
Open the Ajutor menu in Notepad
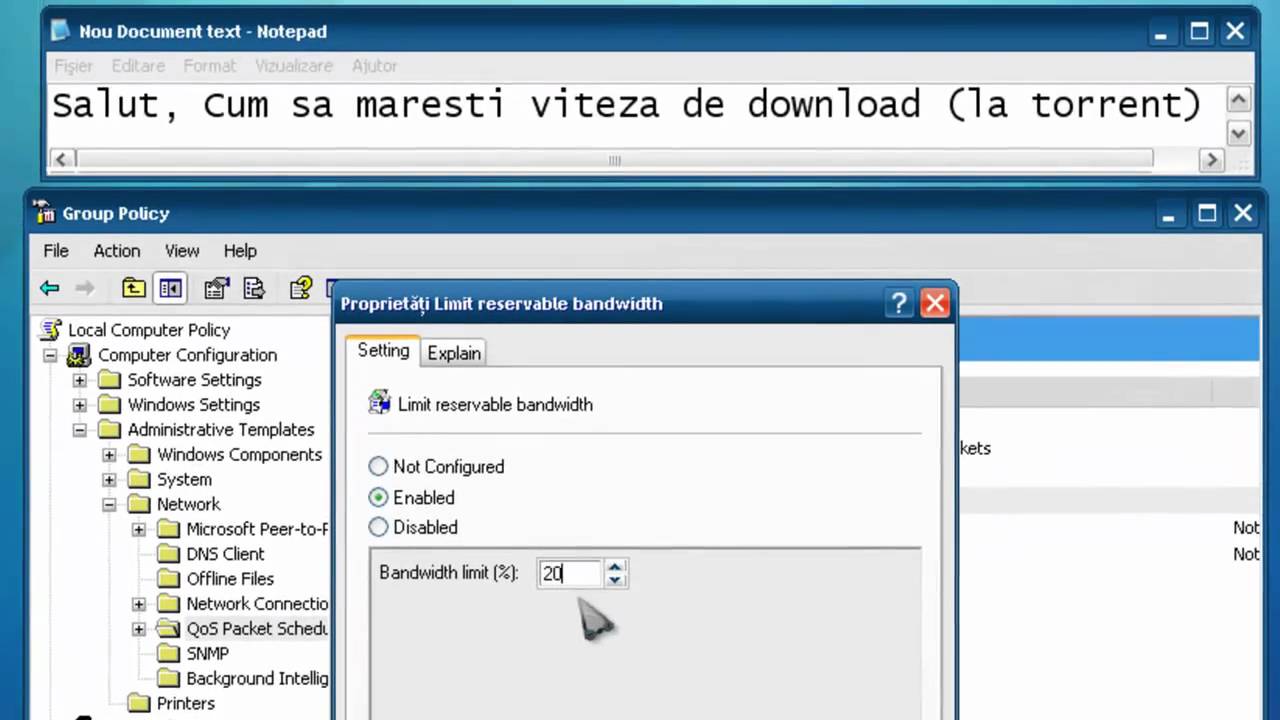(x=375, y=66)
